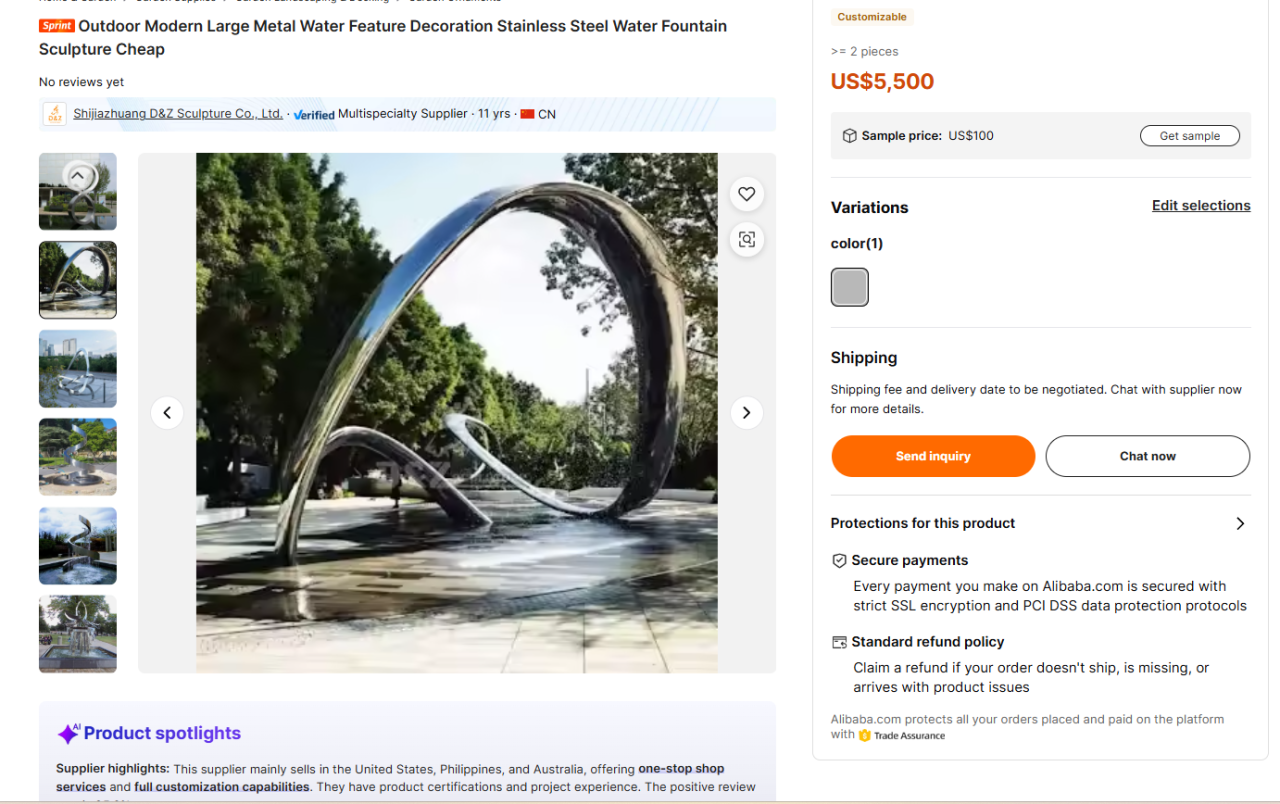Viewport: 1280px width, 804px height.
Task: Add product to favorites with heart icon
Action: point(746,194)
